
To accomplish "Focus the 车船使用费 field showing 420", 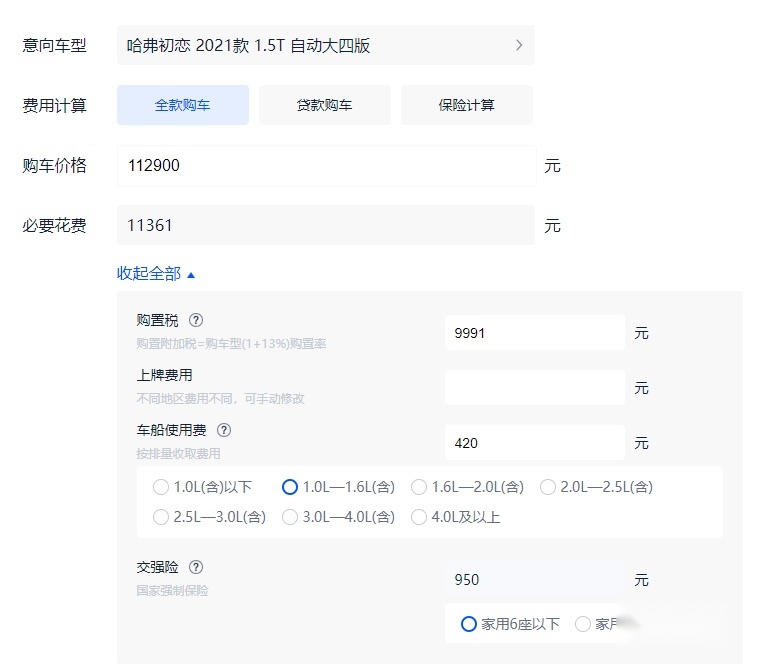I will tap(535, 443).
